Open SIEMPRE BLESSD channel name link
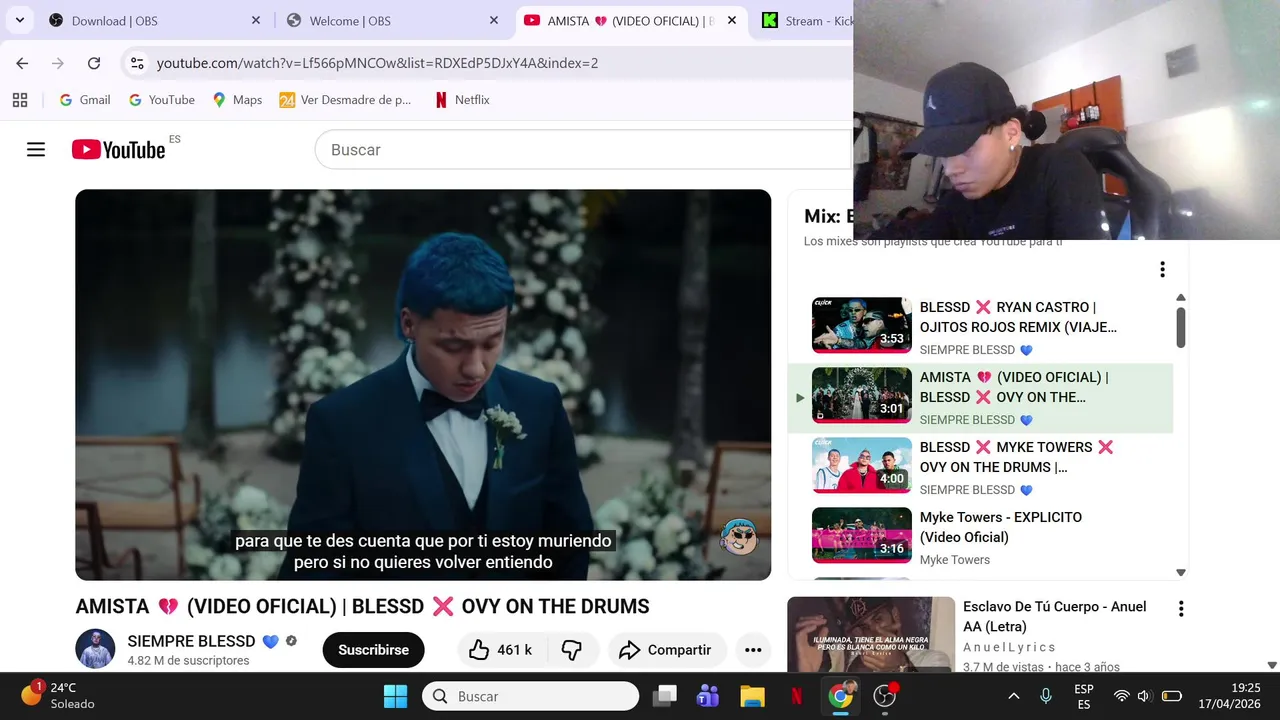Image resolution: width=1280 pixels, height=720 pixels. (x=191, y=641)
